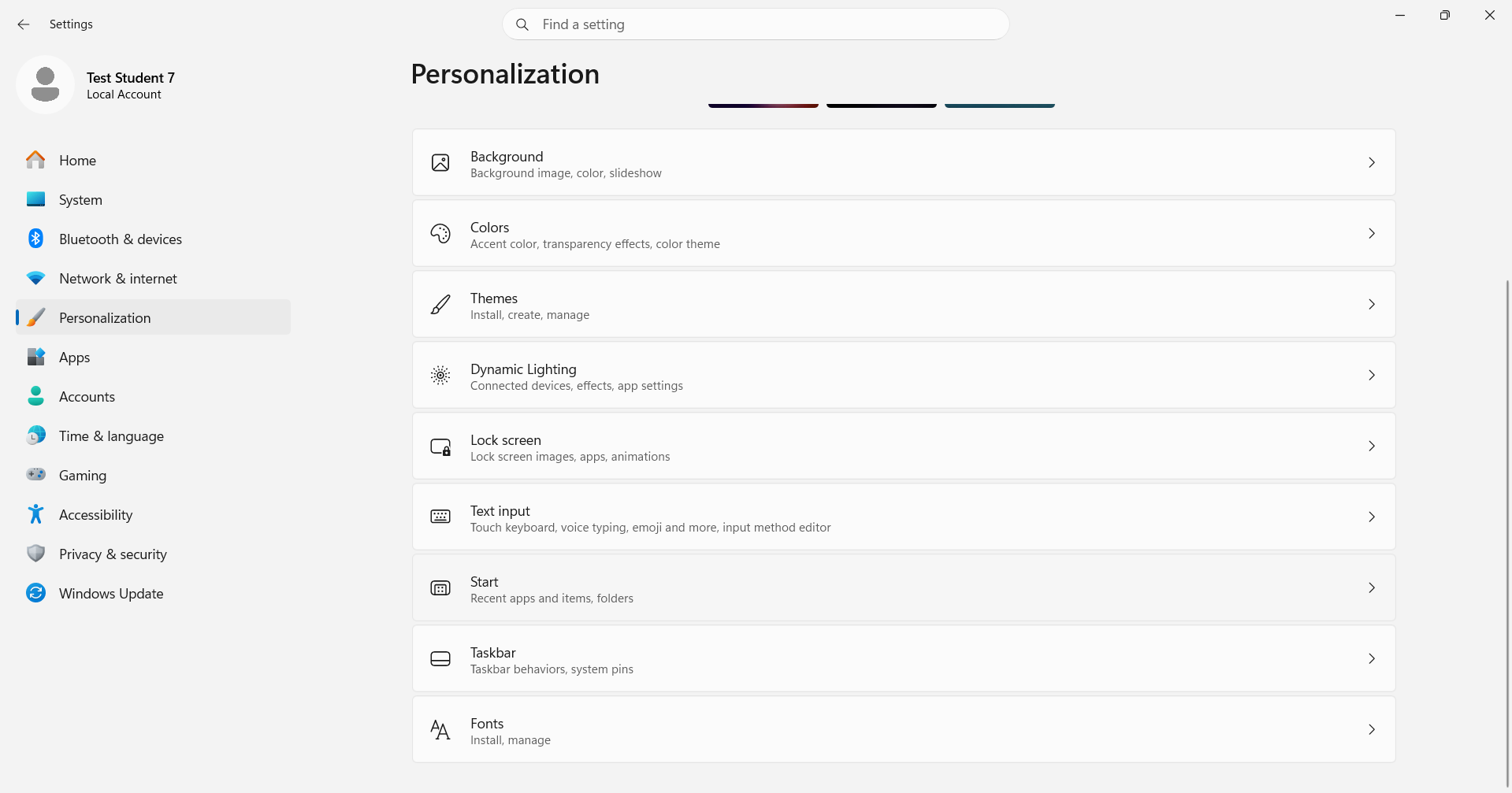The height and width of the screenshot is (793, 1512).
Task: Click the Colors palette icon
Action: (x=440, y=233)
